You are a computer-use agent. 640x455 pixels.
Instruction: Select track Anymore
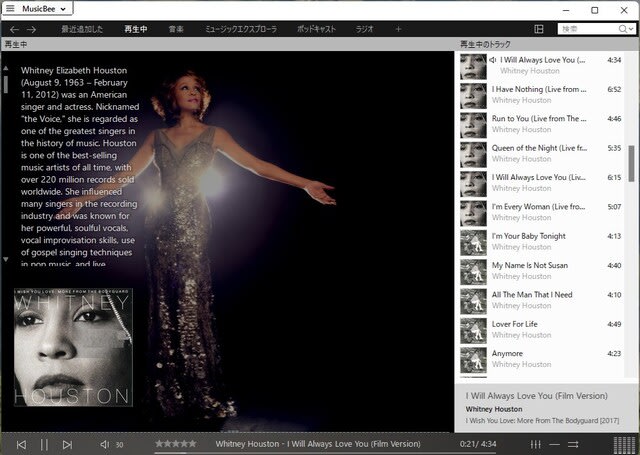pos(541,360)
